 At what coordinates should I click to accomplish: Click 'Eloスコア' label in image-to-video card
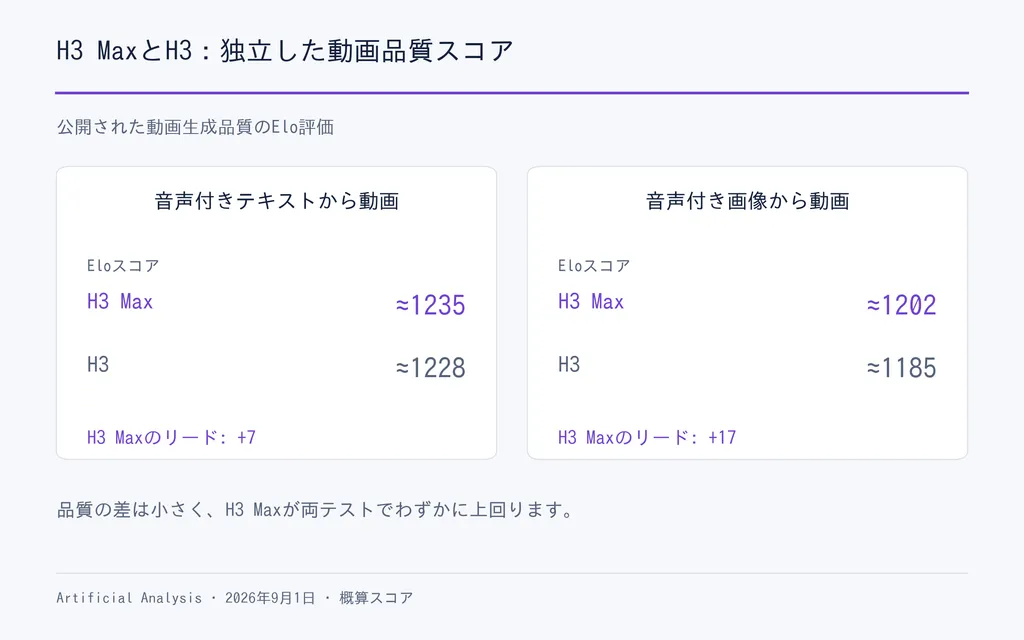click(x=594, y=265)
